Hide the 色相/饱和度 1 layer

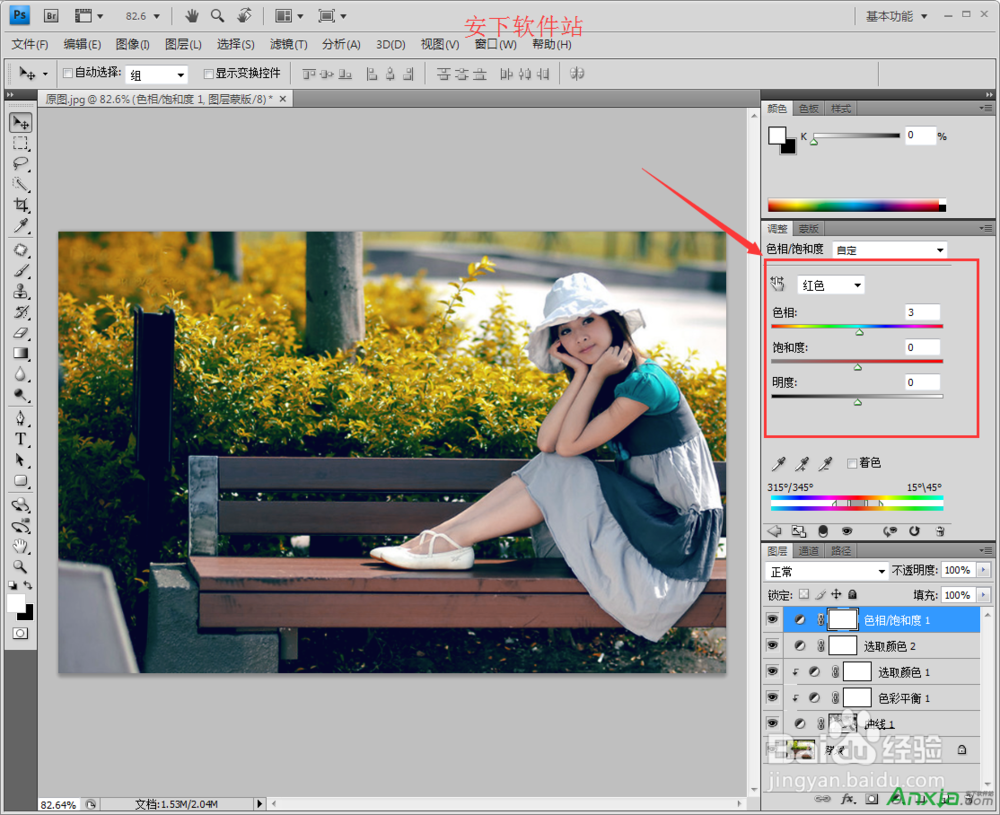click(x=772, y=620)
